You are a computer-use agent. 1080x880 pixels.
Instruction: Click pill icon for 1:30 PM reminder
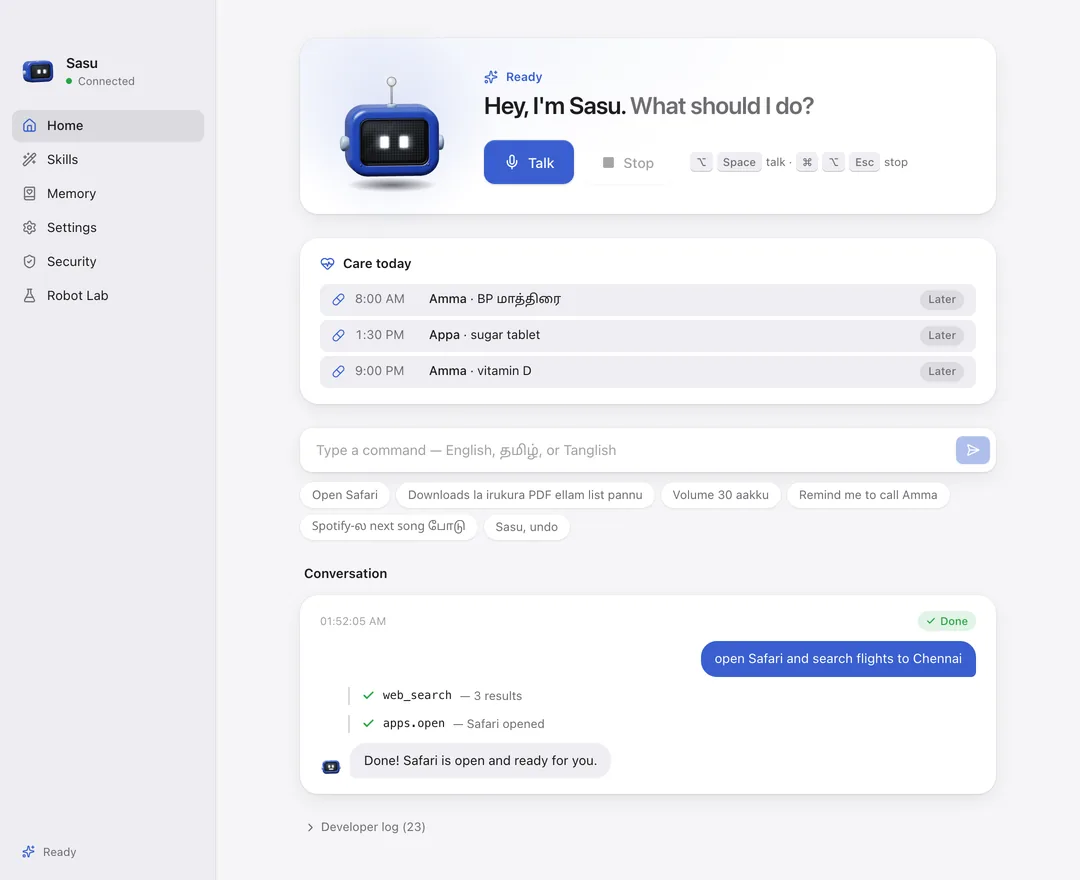click(x=338, y=335)
